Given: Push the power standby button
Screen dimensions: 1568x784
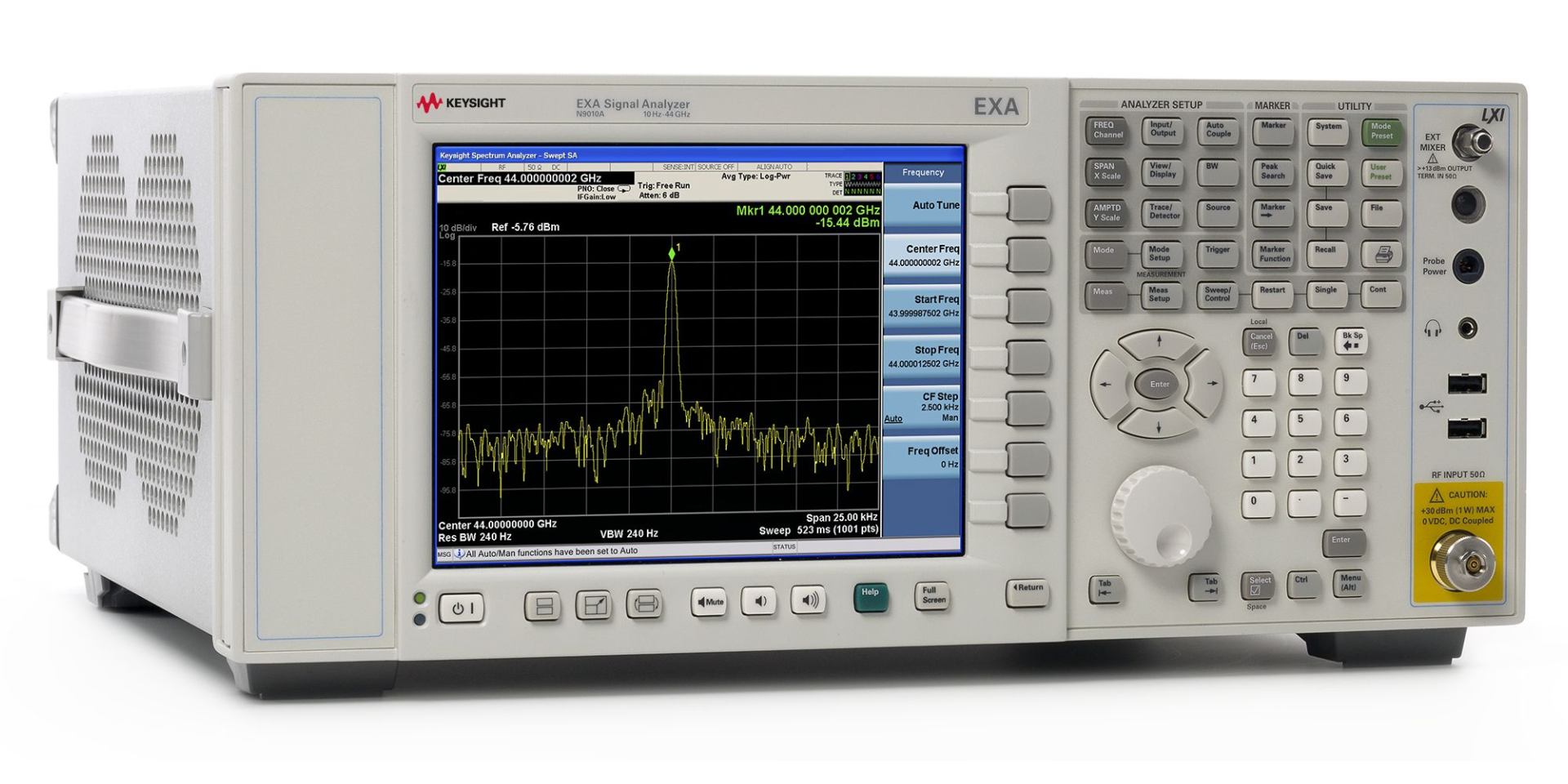Looking at the screenshot, I should click(x=461, y=608).
